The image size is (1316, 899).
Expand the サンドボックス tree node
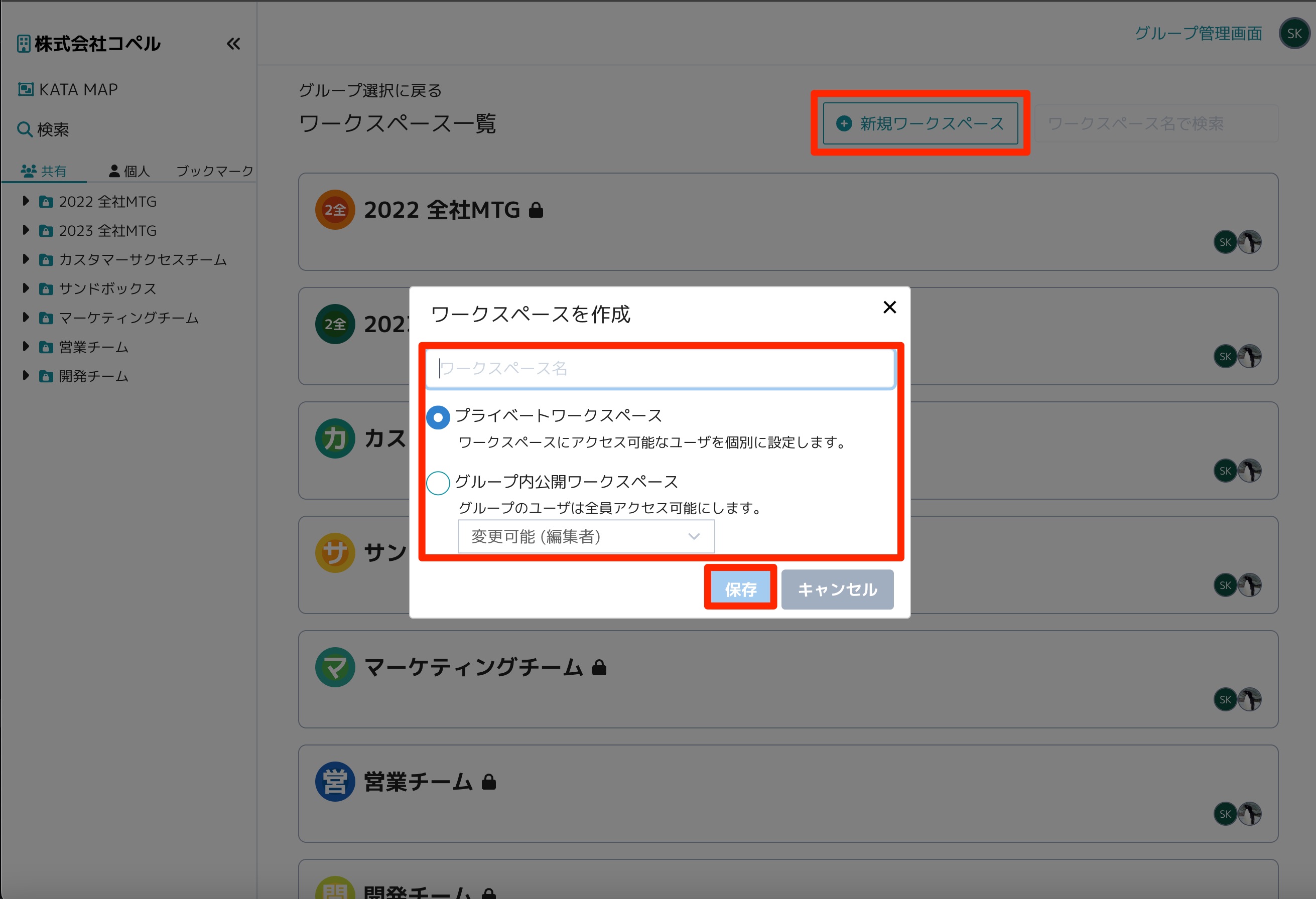pos(26,288)
